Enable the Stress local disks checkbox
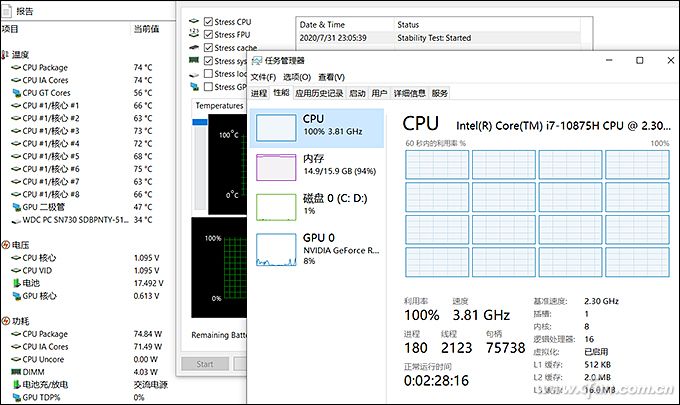 (208, 73)
